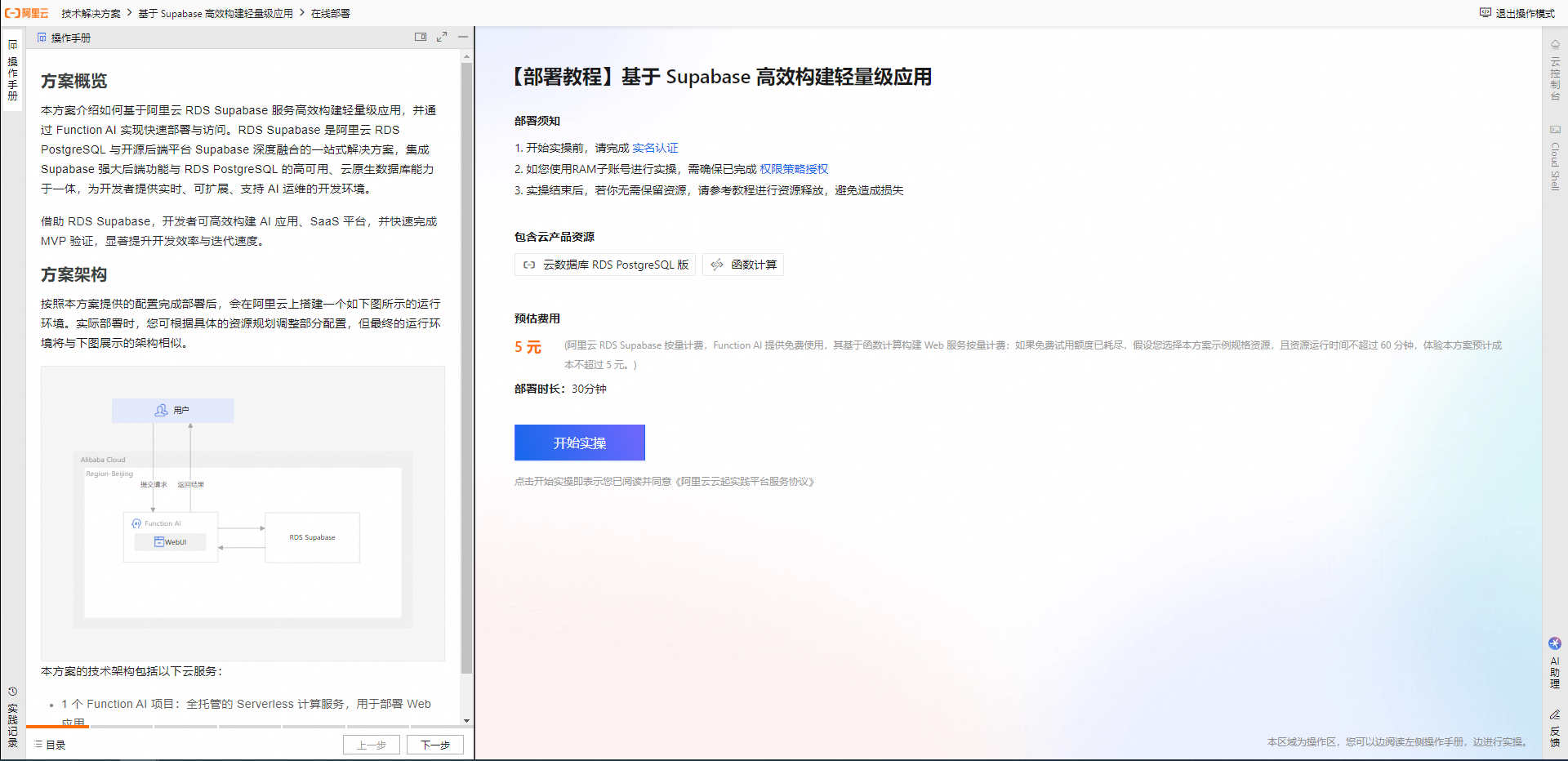The height and width of the screenshot is (761, 1568).
Task: Go to next step with 下一步
Action: click(x=435, y=745)
